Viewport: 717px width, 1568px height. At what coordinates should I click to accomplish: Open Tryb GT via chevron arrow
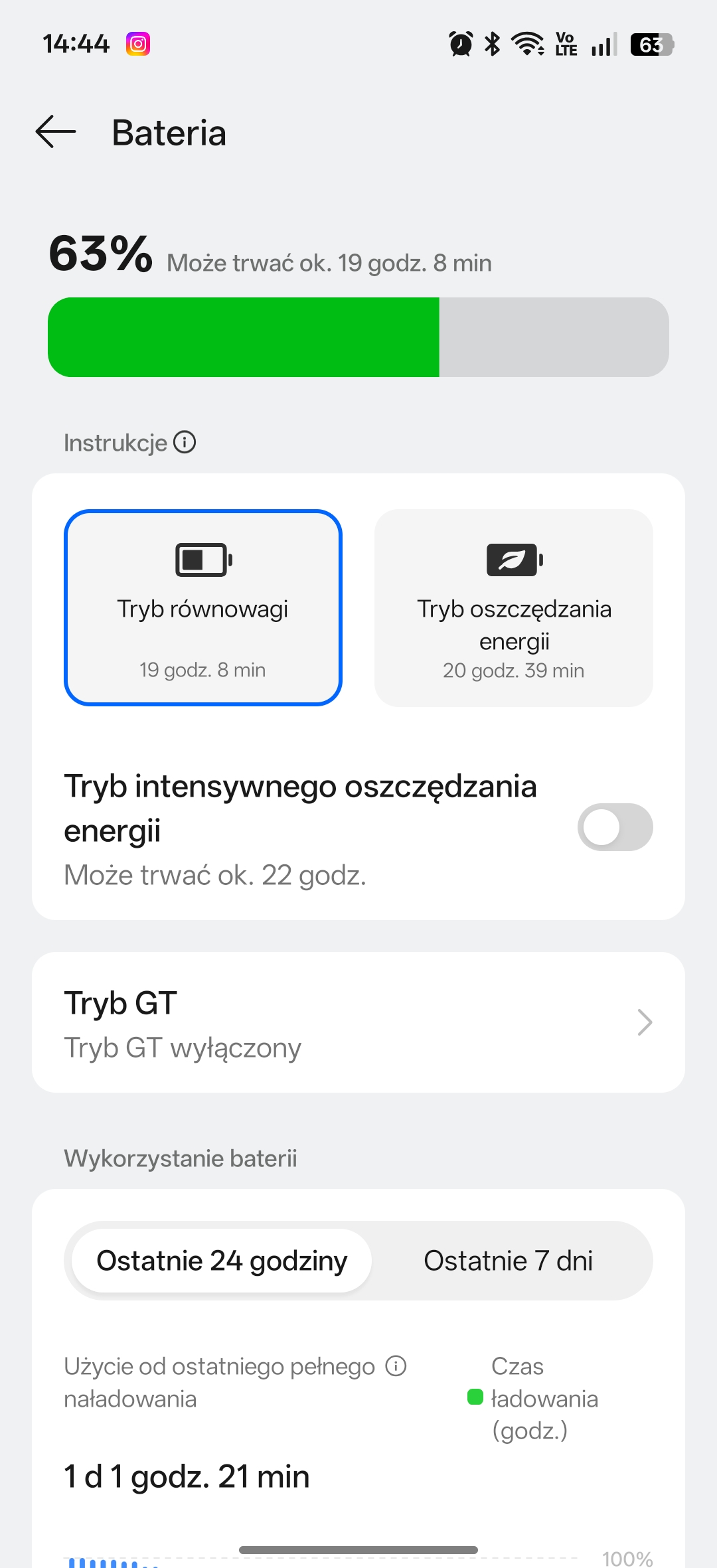click(644, 1022)
